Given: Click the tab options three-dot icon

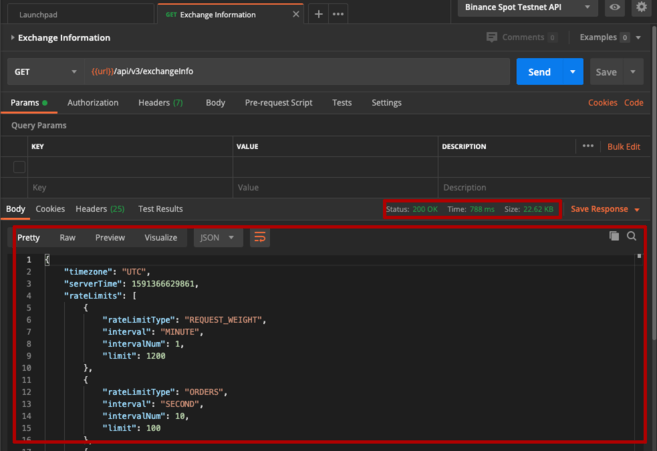Looking at the screenshot, I should coord(339,14).
